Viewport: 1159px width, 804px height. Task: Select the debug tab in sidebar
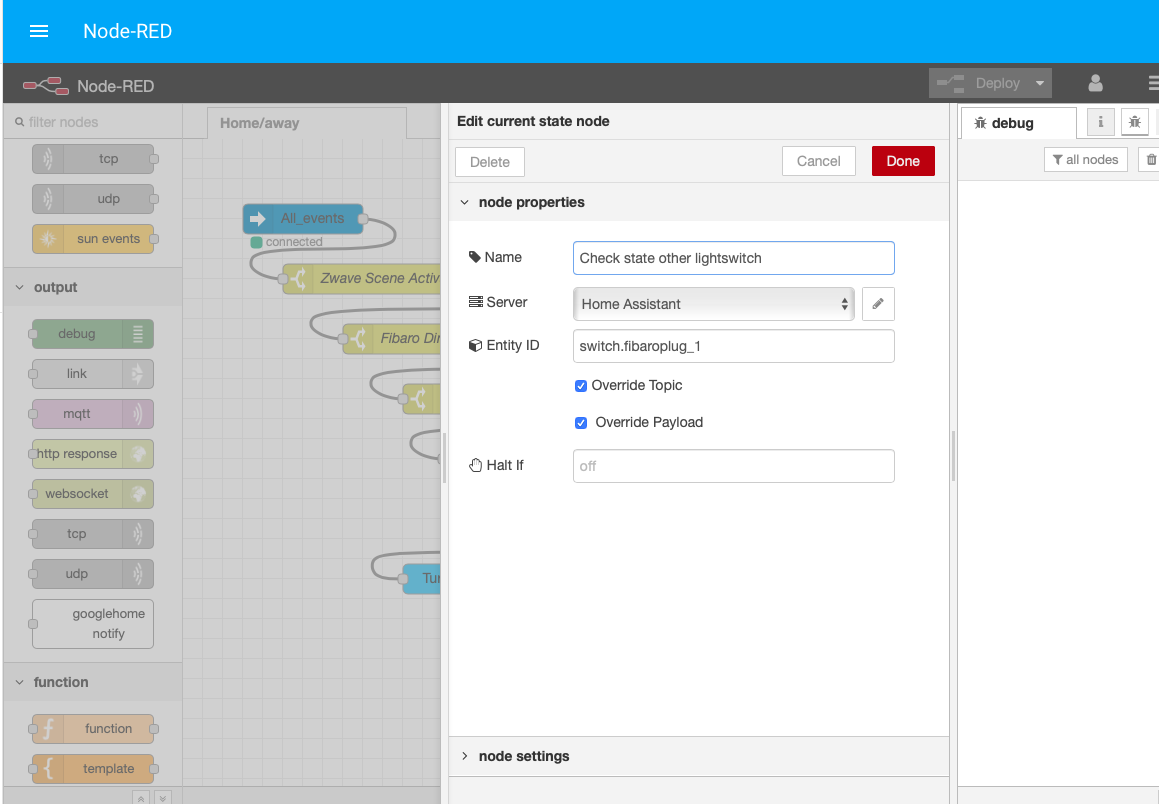tap(1005, 122)
